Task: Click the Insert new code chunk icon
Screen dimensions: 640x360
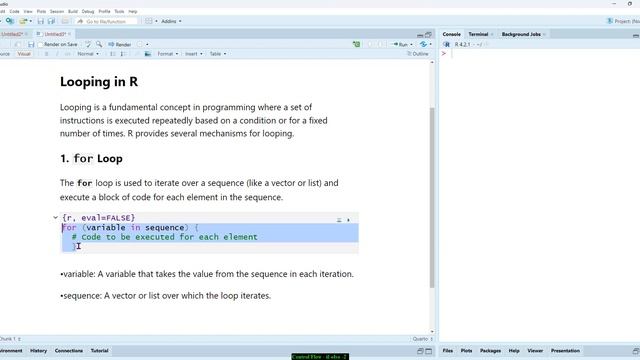Action: 356,44
